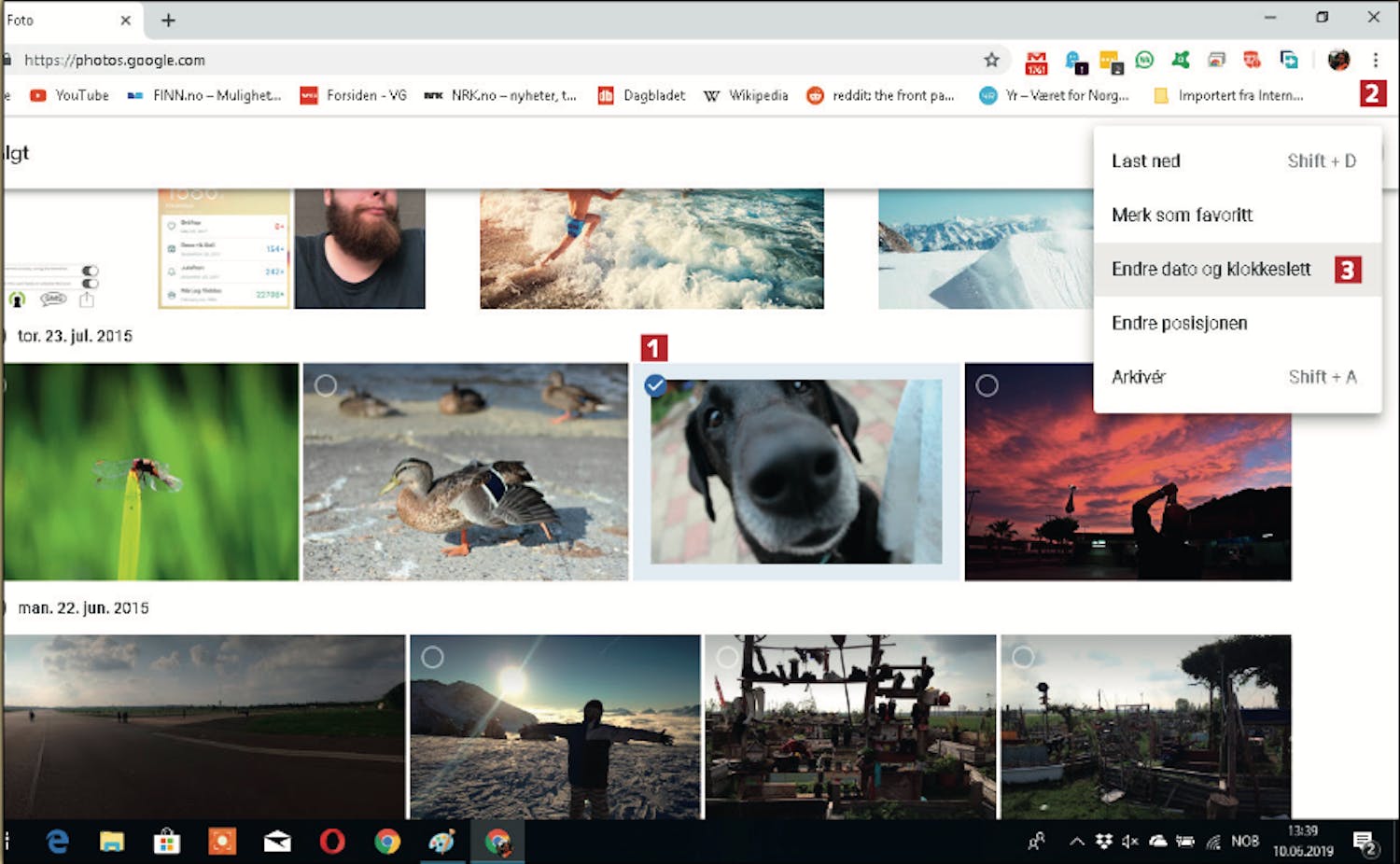
Task: Open the Wikipedia bookmark
Action: coord(746,95)
